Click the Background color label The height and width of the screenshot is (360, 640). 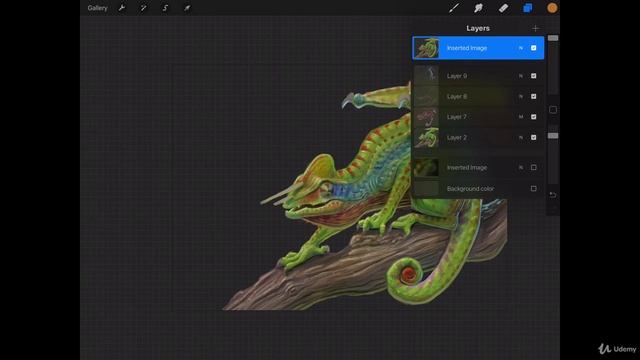point(470,189)
